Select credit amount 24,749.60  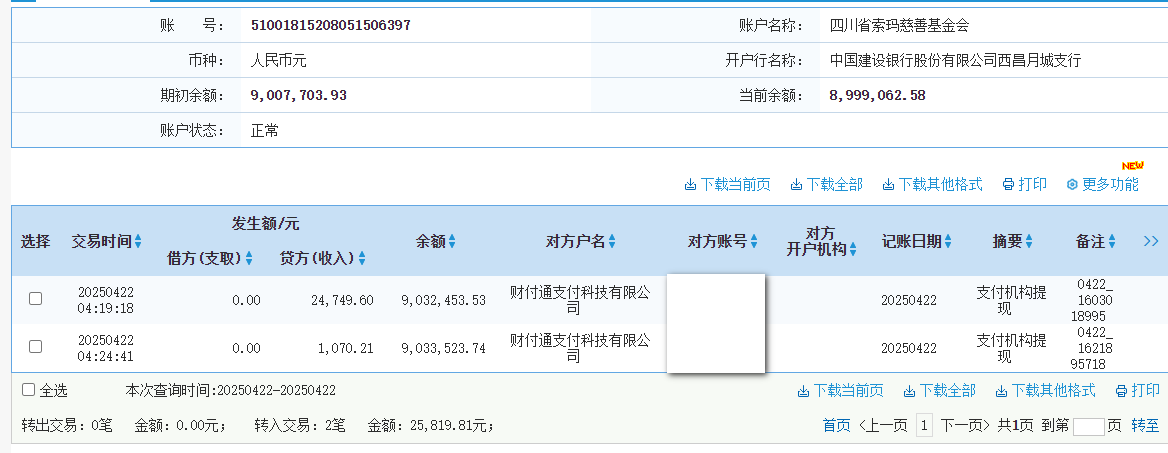tap(342, 300)
